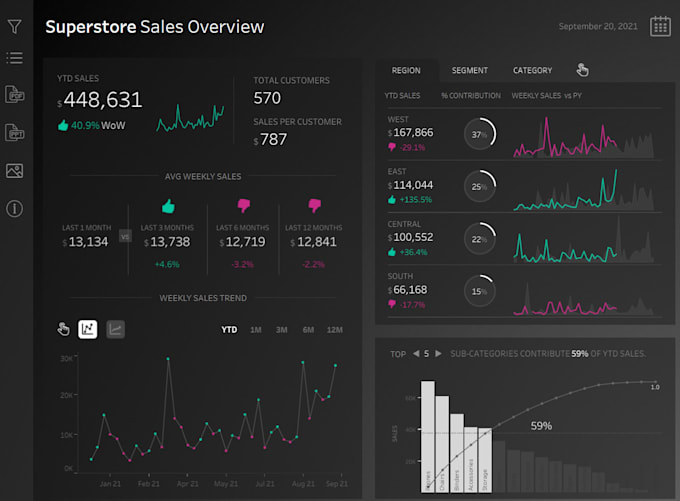Click the Weekly Sales vs PY column header
The image size is (680, 501).
tap(546, 95)
